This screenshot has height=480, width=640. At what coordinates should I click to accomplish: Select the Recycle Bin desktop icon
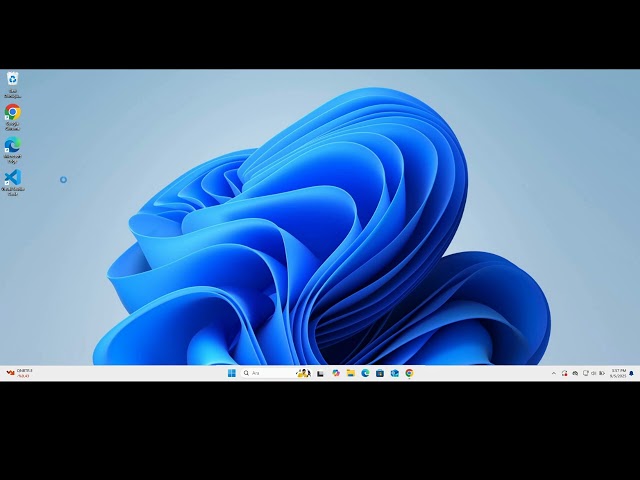[x=13, y=84]
